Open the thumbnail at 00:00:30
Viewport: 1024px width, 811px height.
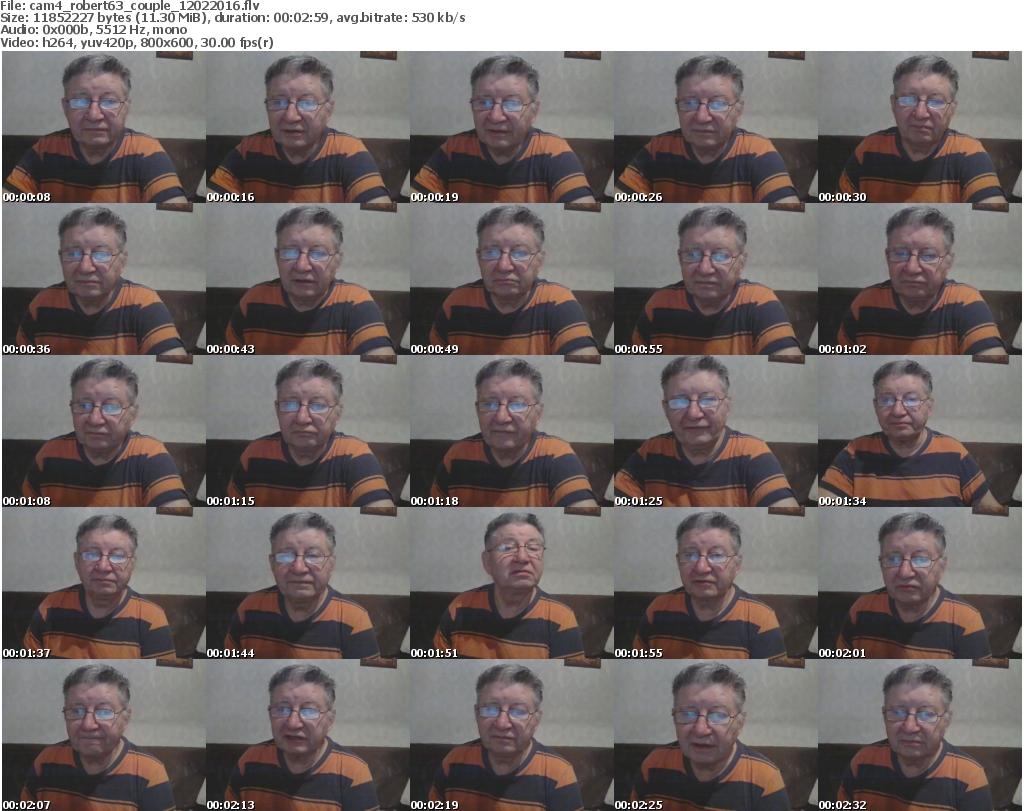click(920, 127)
